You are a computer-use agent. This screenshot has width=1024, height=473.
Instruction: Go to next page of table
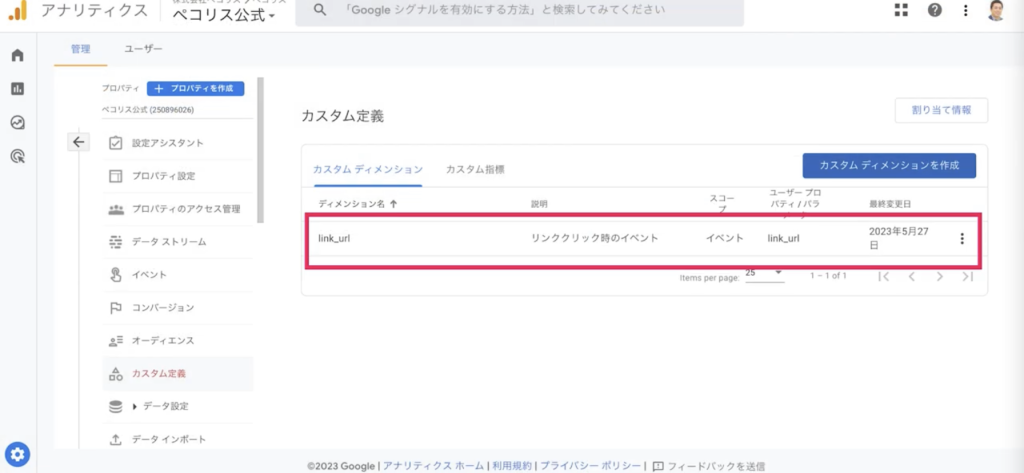tap(940, 276)
